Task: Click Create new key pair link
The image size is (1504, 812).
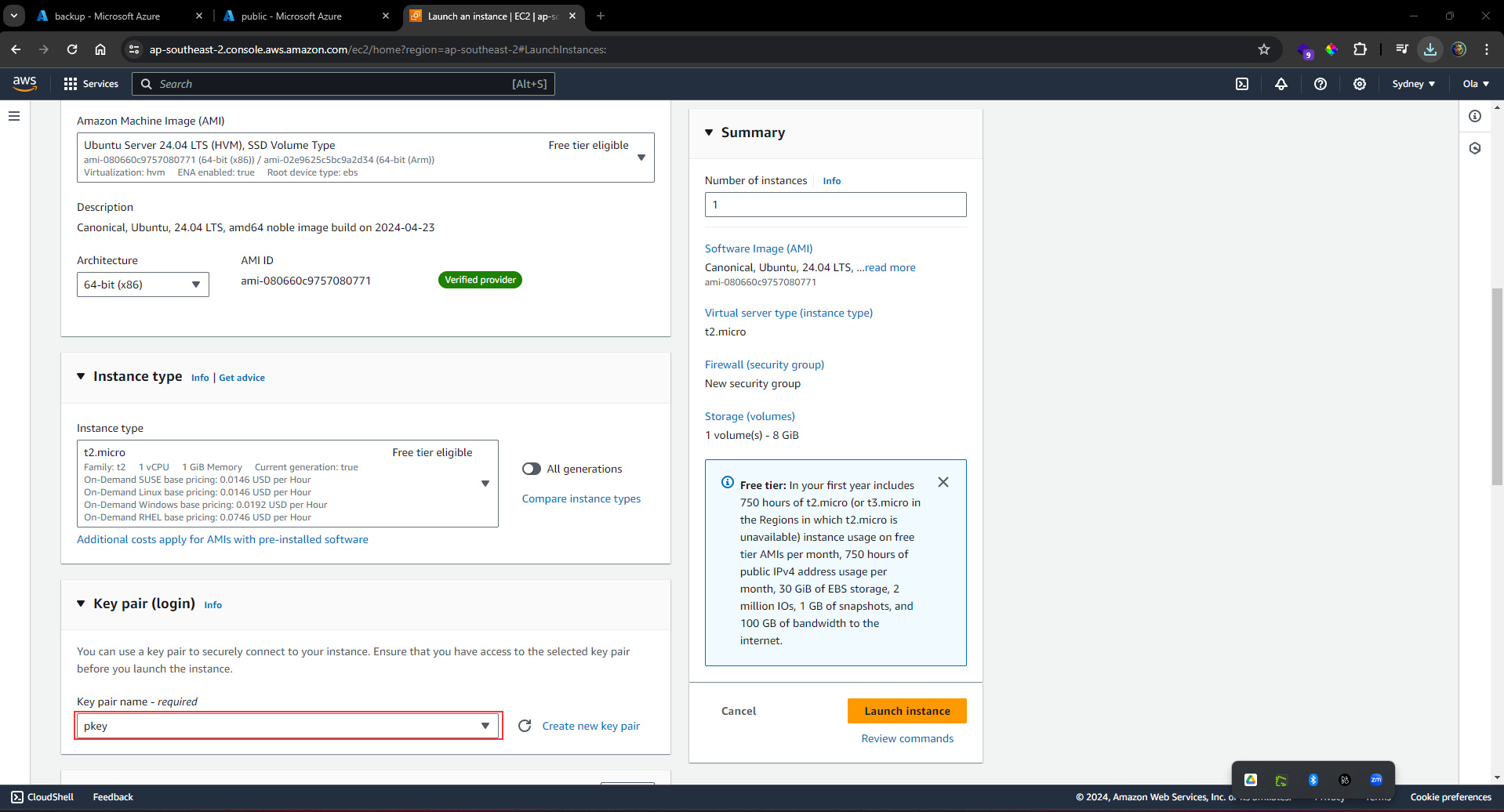Action: [x=591, y=726]
